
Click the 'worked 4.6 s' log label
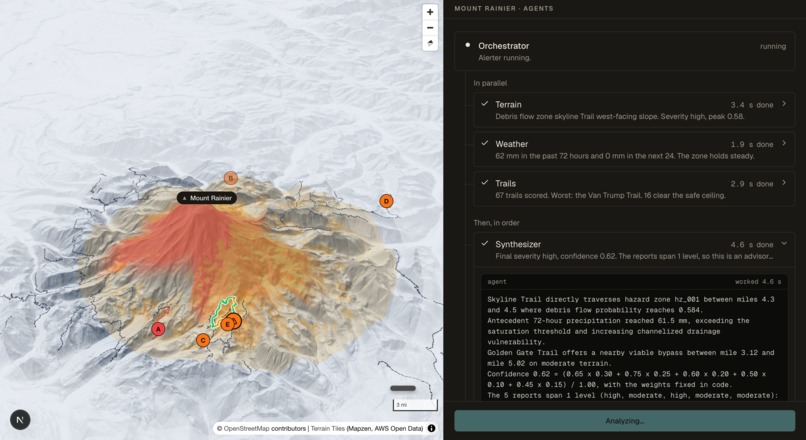click(x=758, y=282)
